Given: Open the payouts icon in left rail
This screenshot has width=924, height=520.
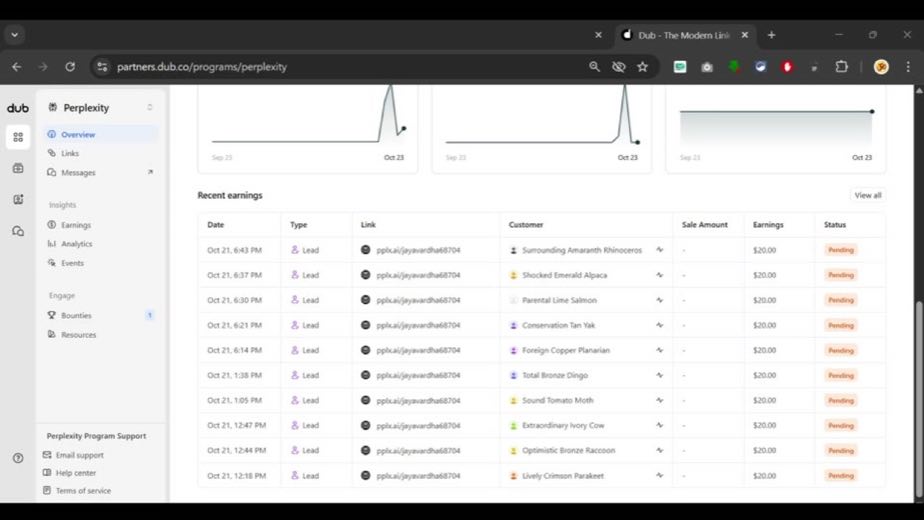Looking at the screenshot, I should pos(18,169).
